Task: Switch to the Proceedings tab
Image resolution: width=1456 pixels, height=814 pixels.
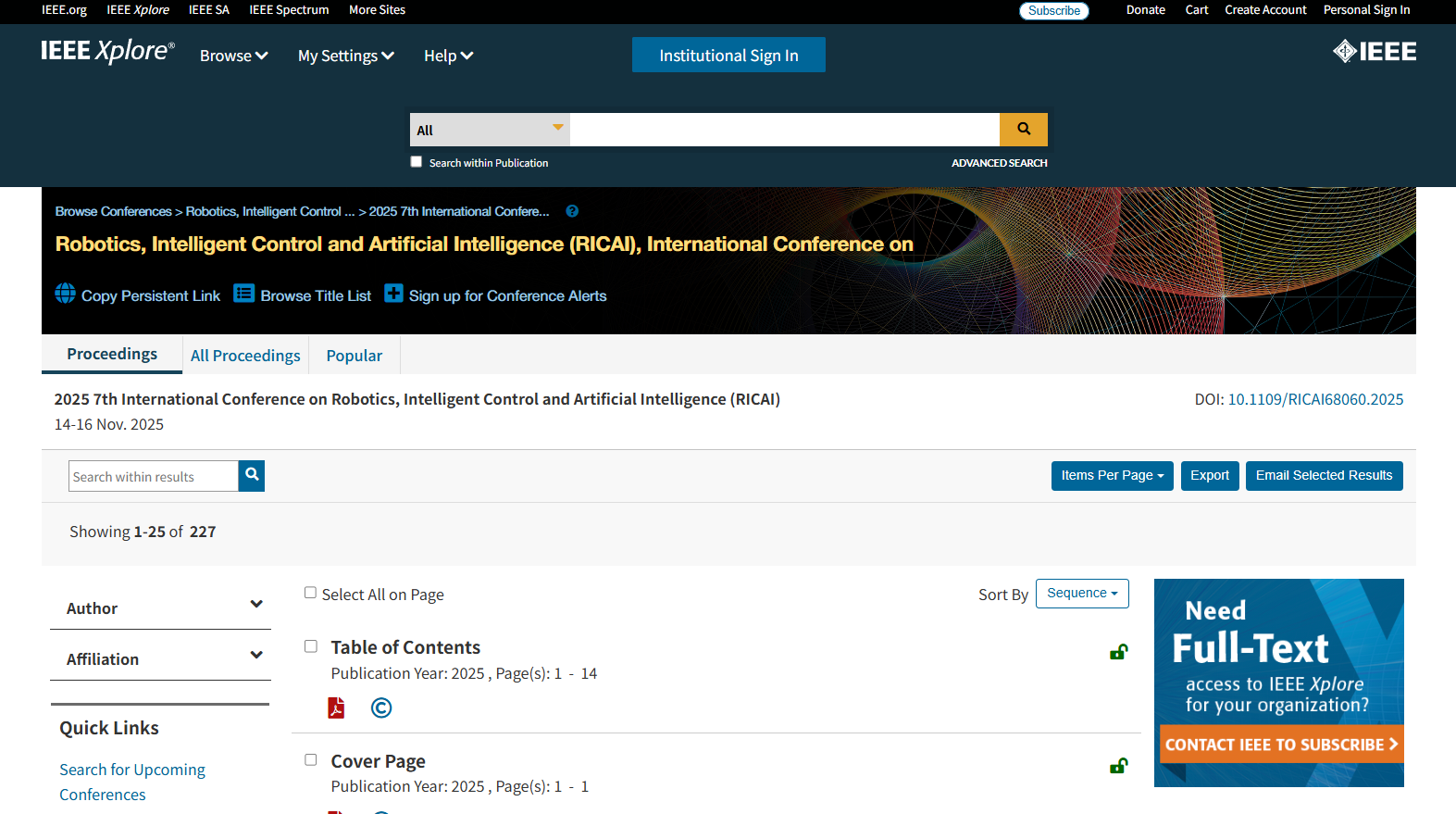Action: click(x=112, y=354)
